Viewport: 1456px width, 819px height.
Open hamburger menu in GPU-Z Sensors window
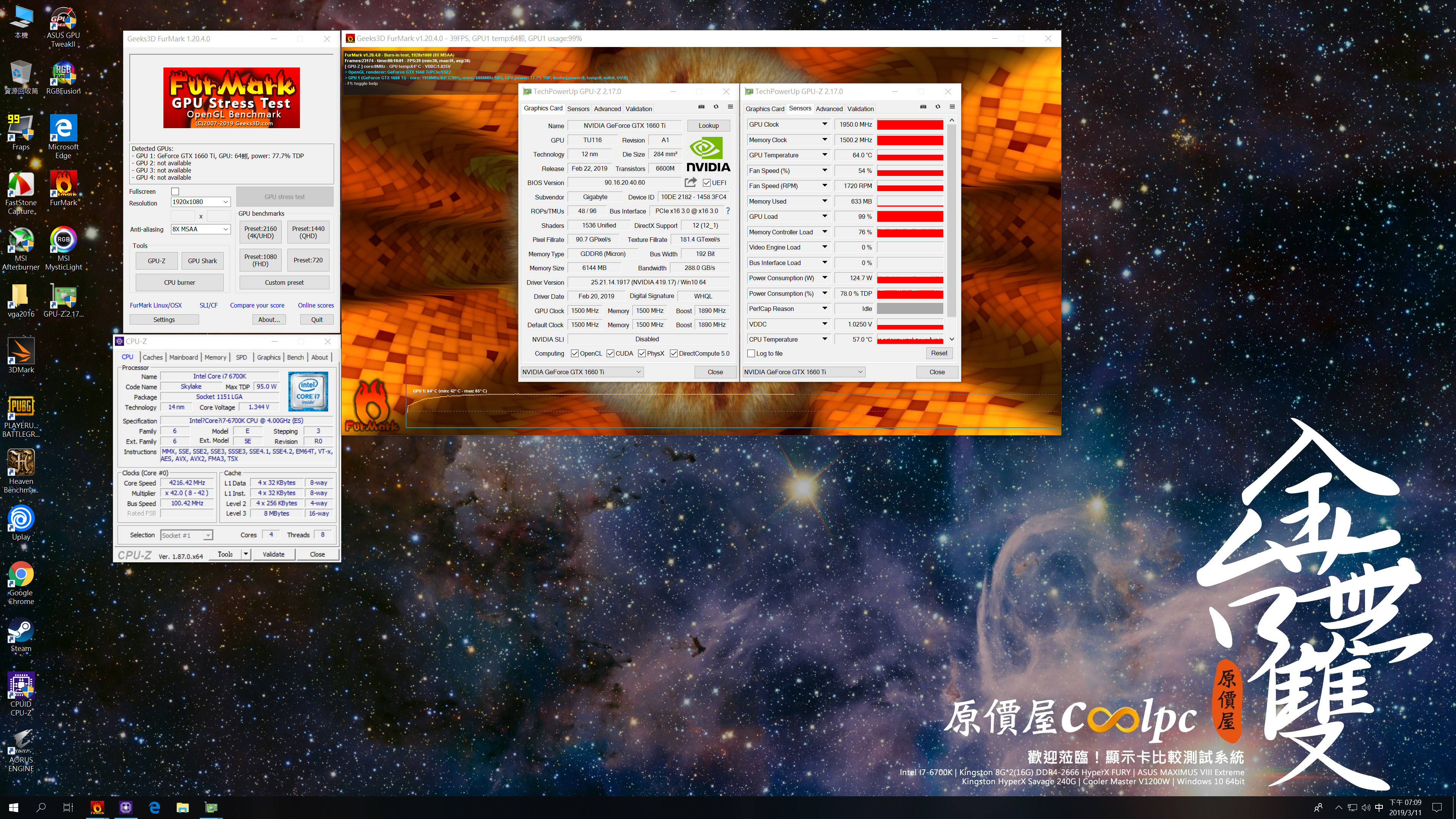(952, 107)
